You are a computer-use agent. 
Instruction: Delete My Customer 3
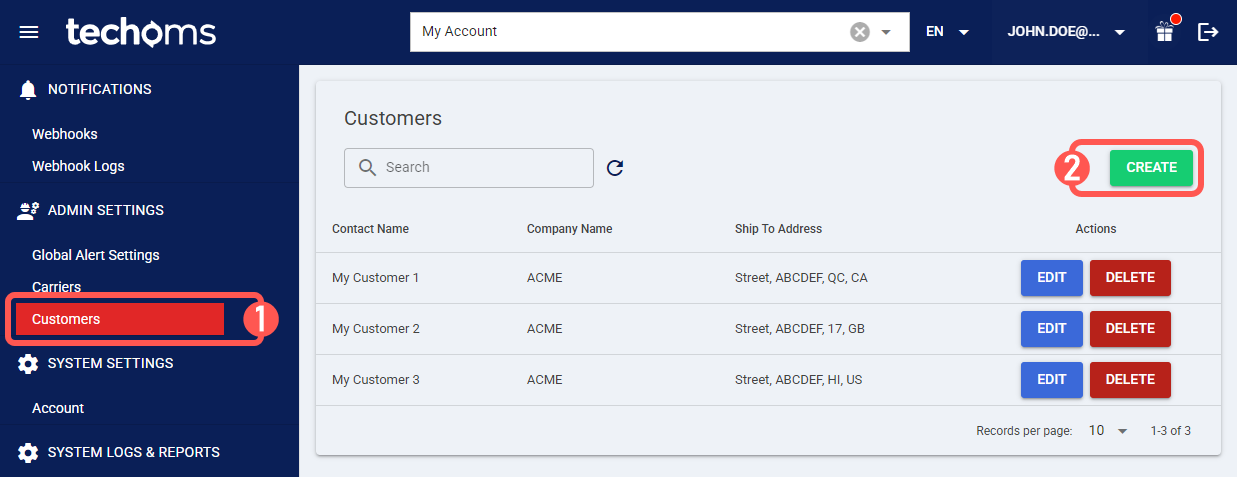point(1130,380)
